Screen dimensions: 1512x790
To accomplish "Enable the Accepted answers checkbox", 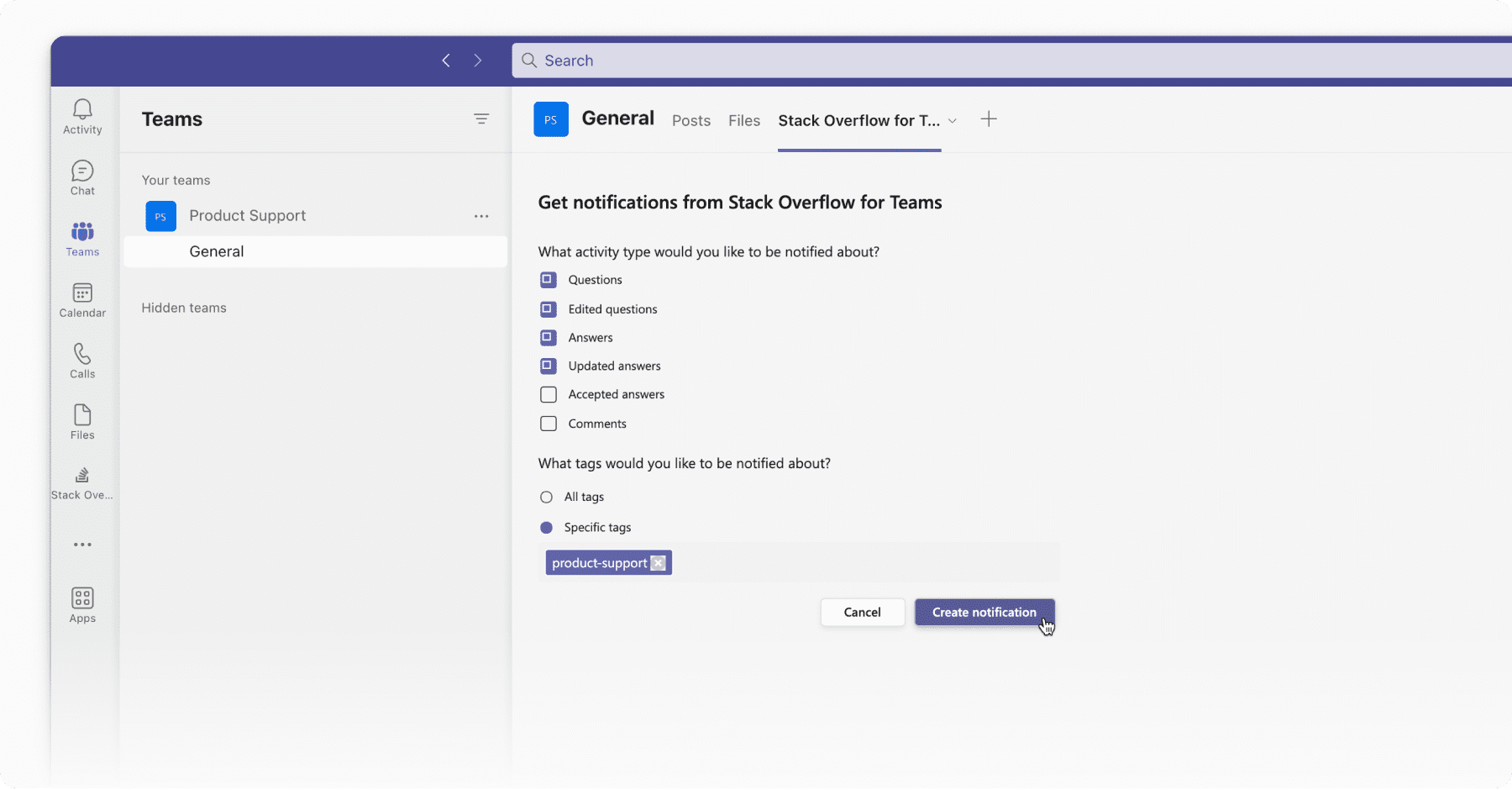I will point(549,395).
